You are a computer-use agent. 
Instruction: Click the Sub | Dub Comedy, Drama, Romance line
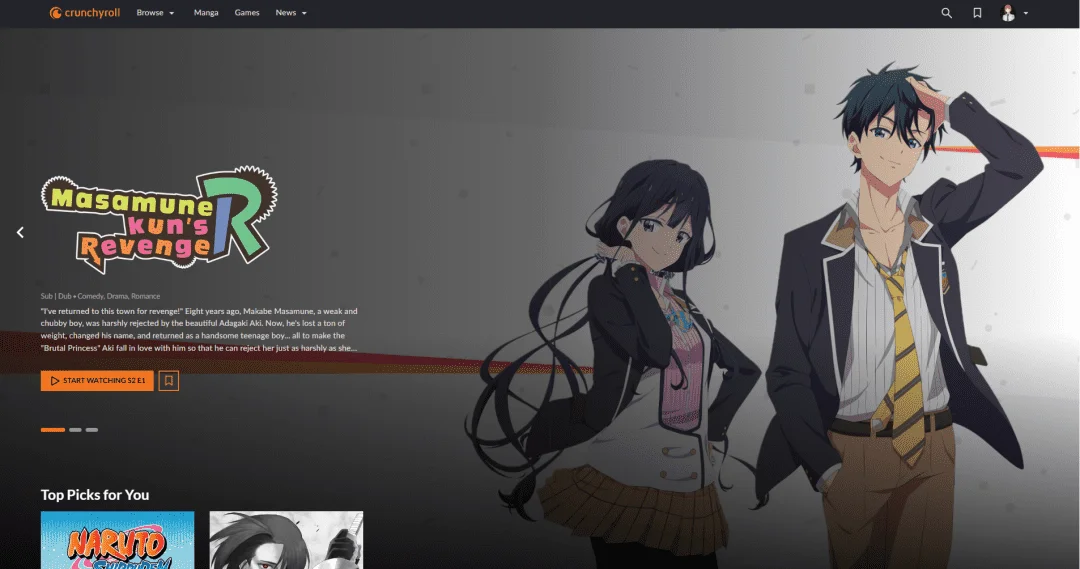click(x=101, y=296)
